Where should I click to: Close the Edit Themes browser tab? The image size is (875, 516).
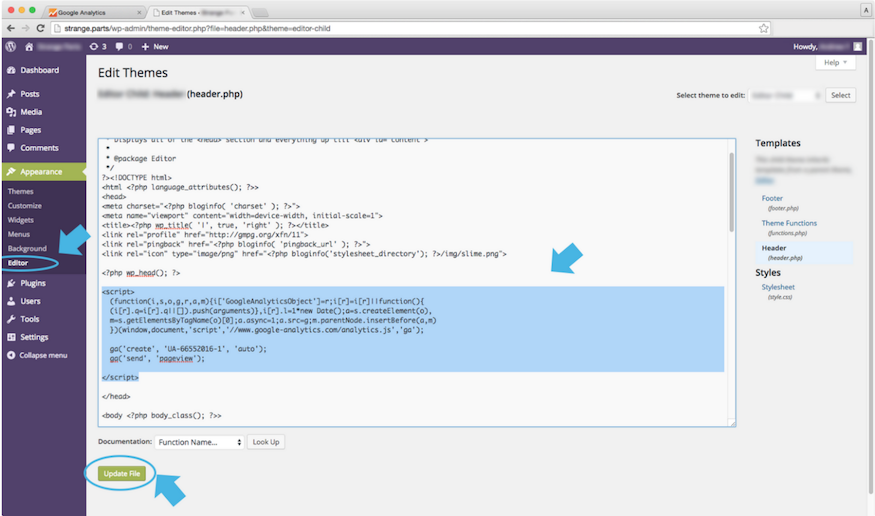pos(243,12)
